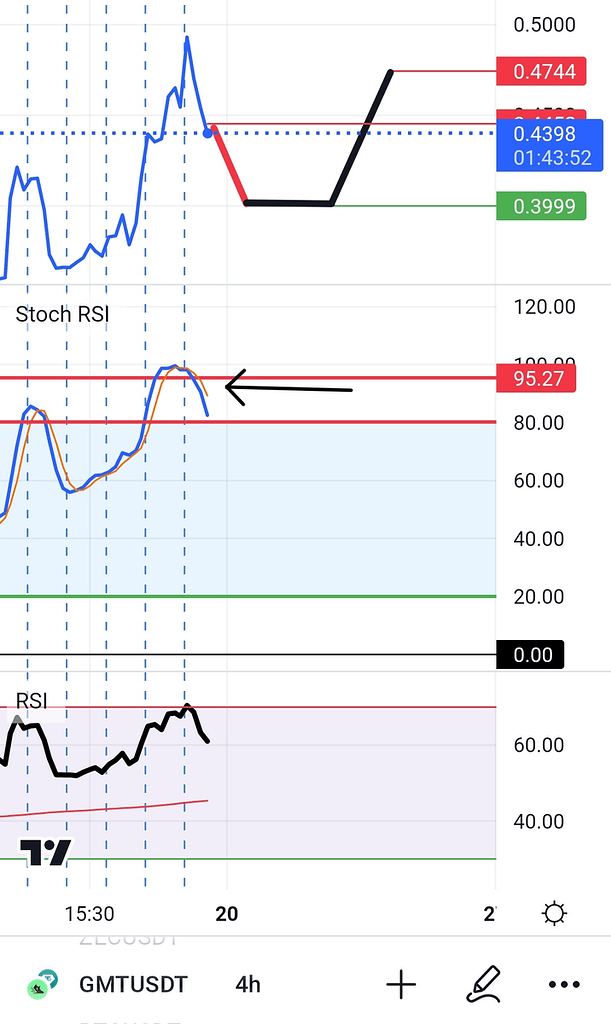This screenshot has width=611, height=1024.
Task: Tap the GMTUSDT coin logo icon
Action: point(41,984)
